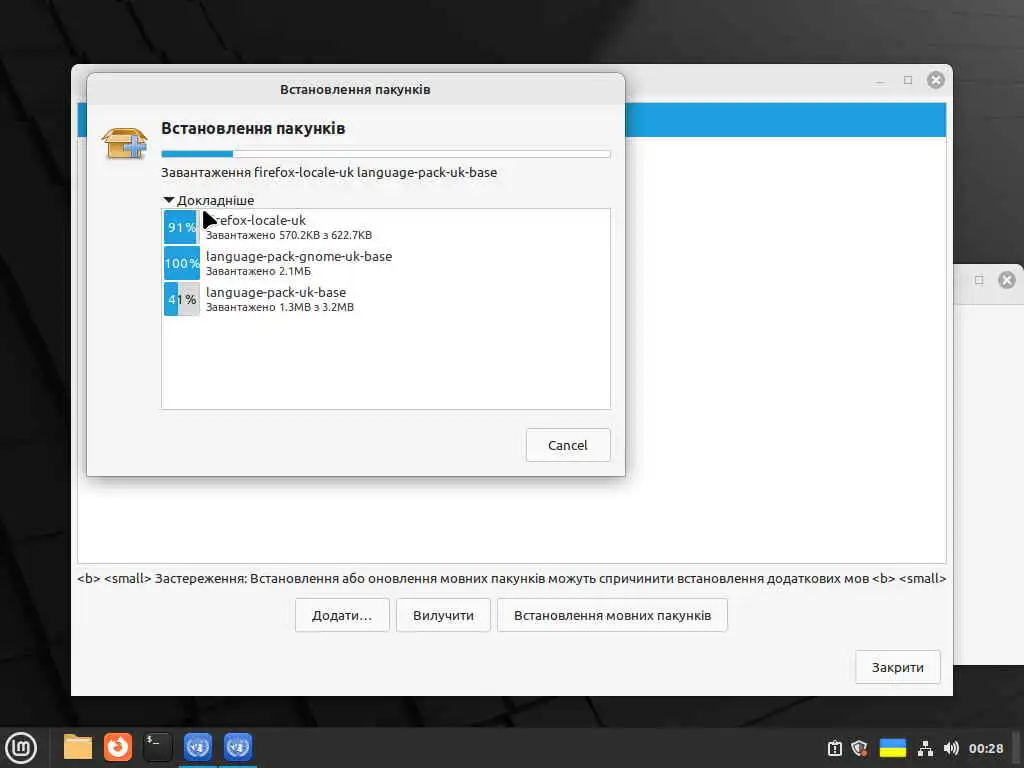Select language-pack-gnome-uk-base download row
This screenshot has width=1024, height=768.
[385, 263]
